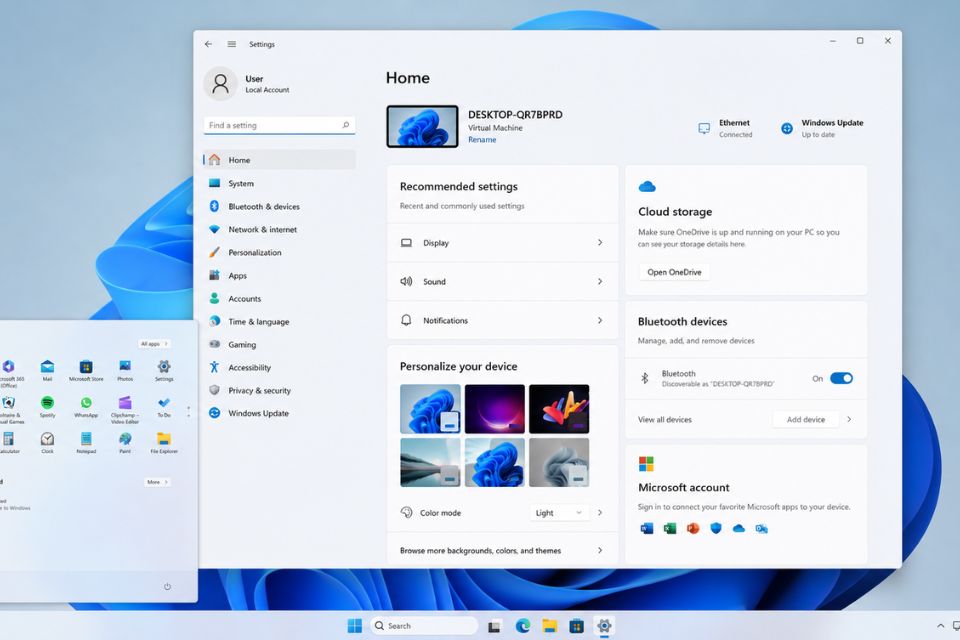960x640 pixels.
Task: Open the Settings hamburger navigation menu
Action: pyautogui.click(x=231, y=44)
